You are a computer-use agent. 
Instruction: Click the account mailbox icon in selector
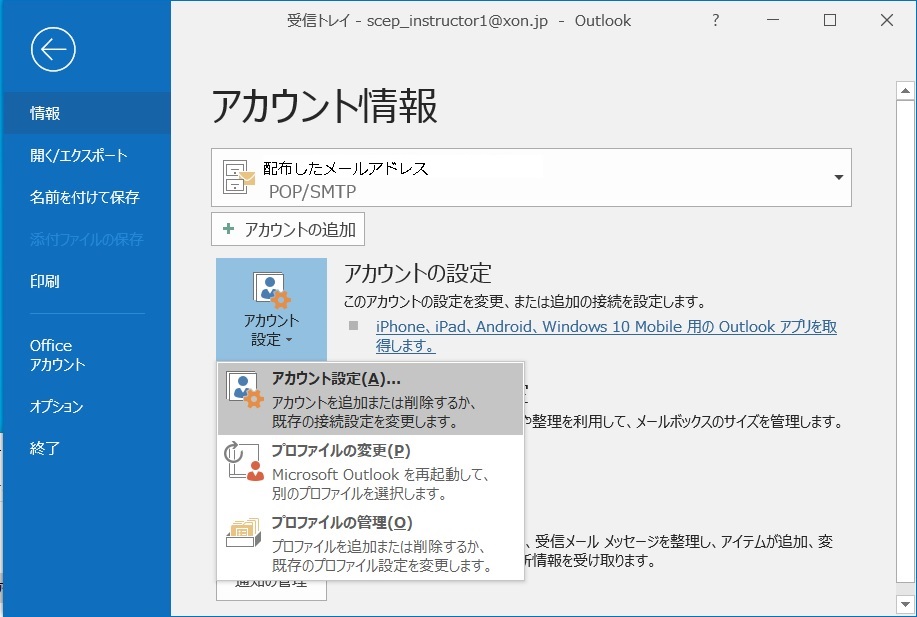[238, 177]
